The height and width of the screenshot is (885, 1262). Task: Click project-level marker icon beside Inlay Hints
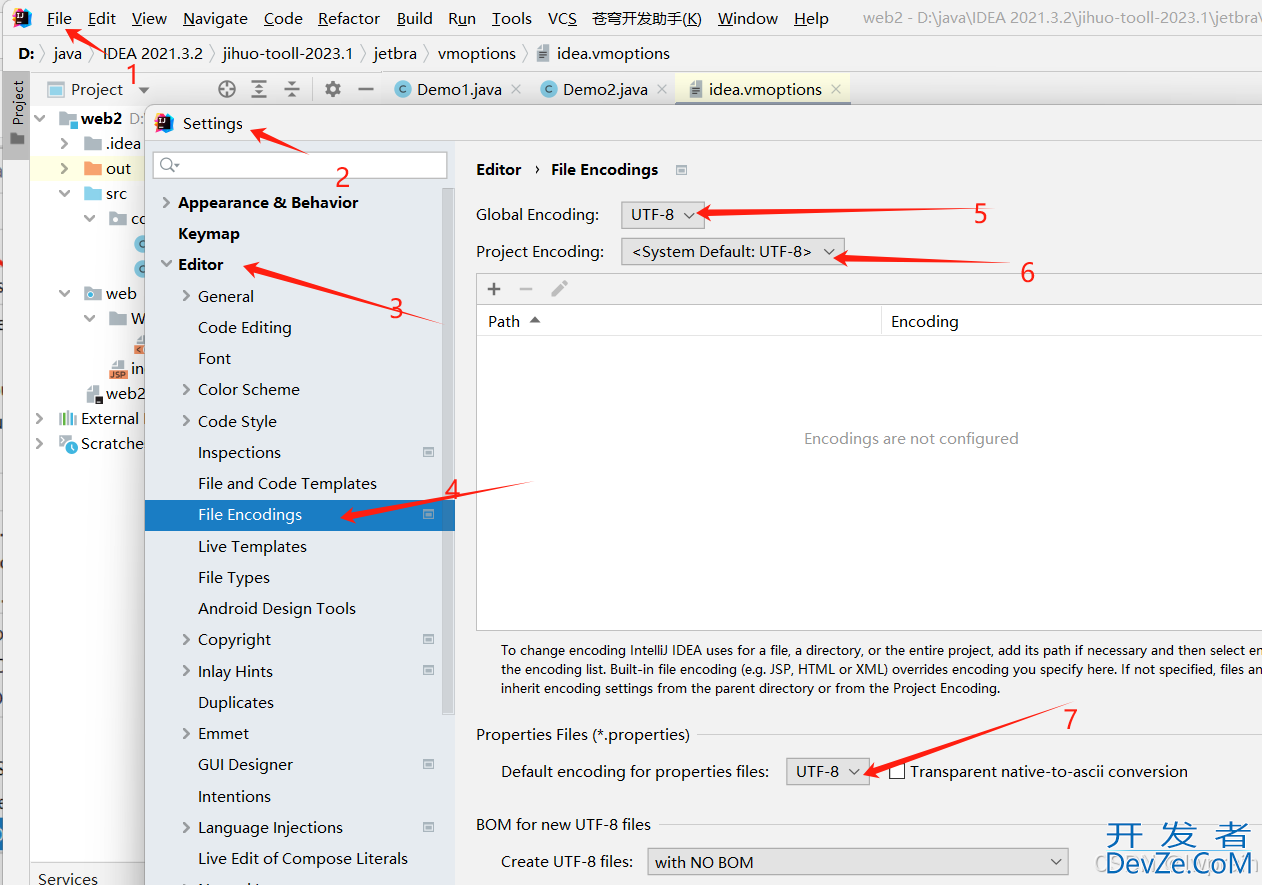pos(429,671)
